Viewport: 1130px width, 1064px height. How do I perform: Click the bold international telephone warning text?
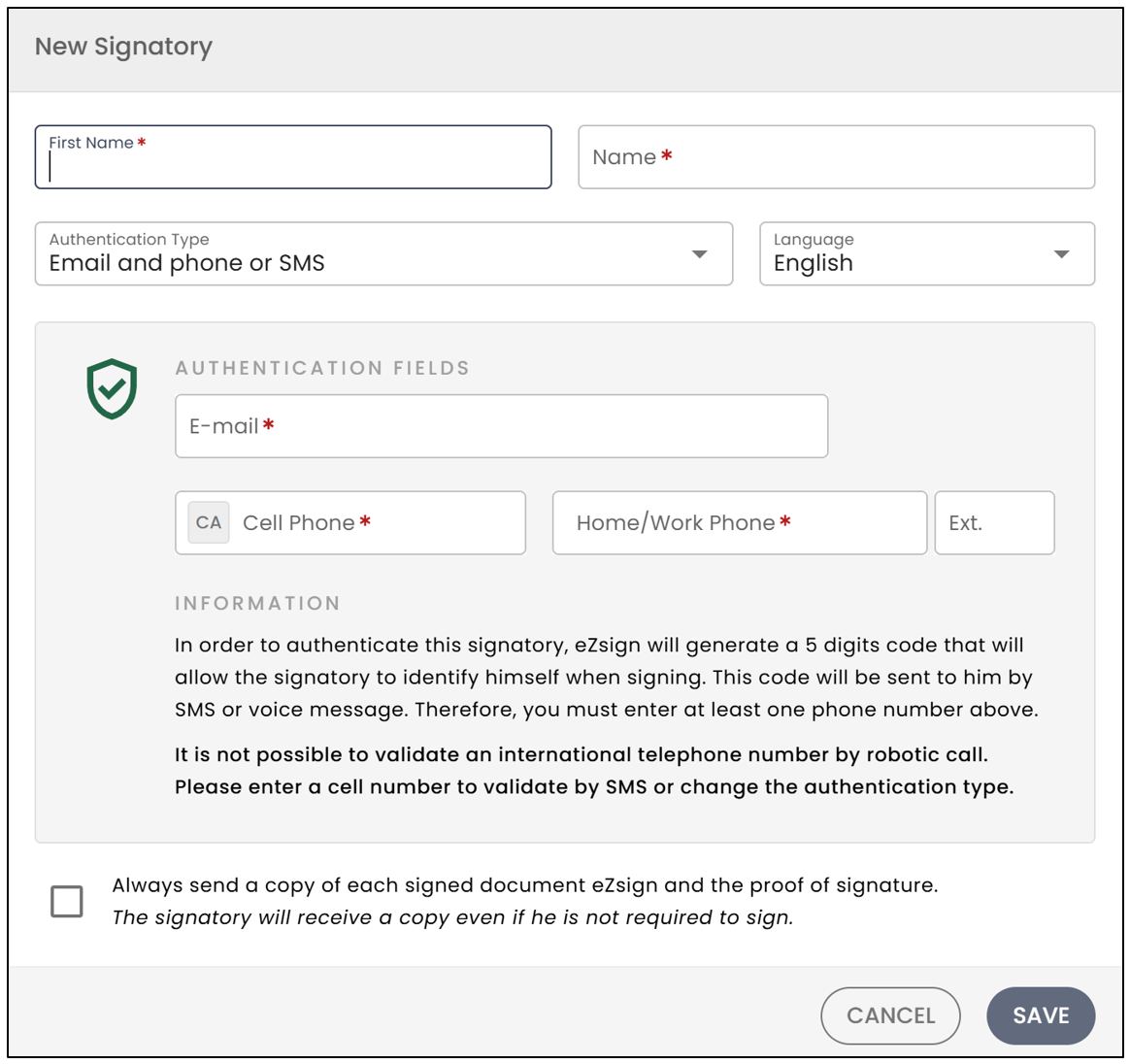[x=594, y=771]
